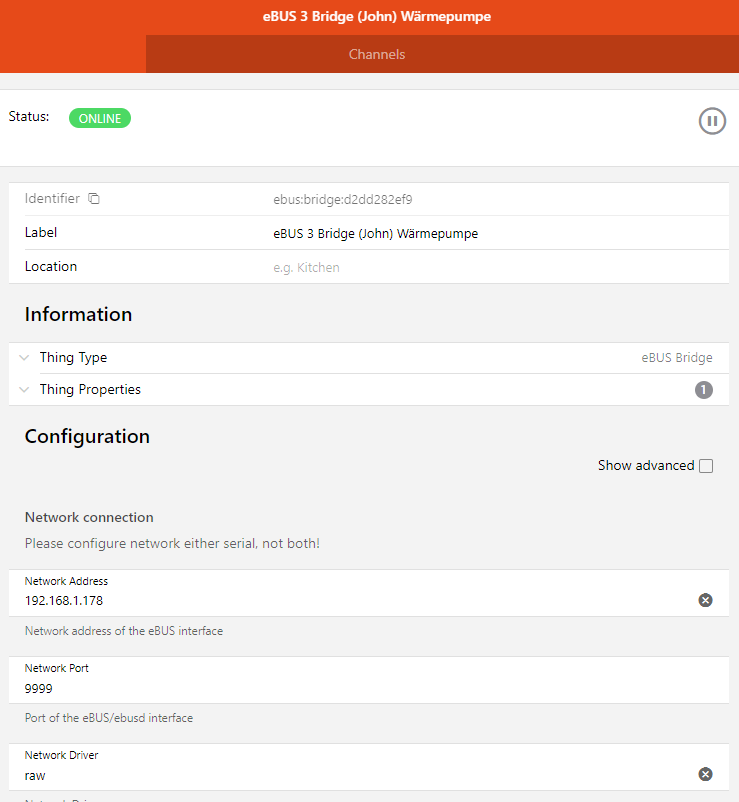Expand the Thing Properties section

[24, 390]
